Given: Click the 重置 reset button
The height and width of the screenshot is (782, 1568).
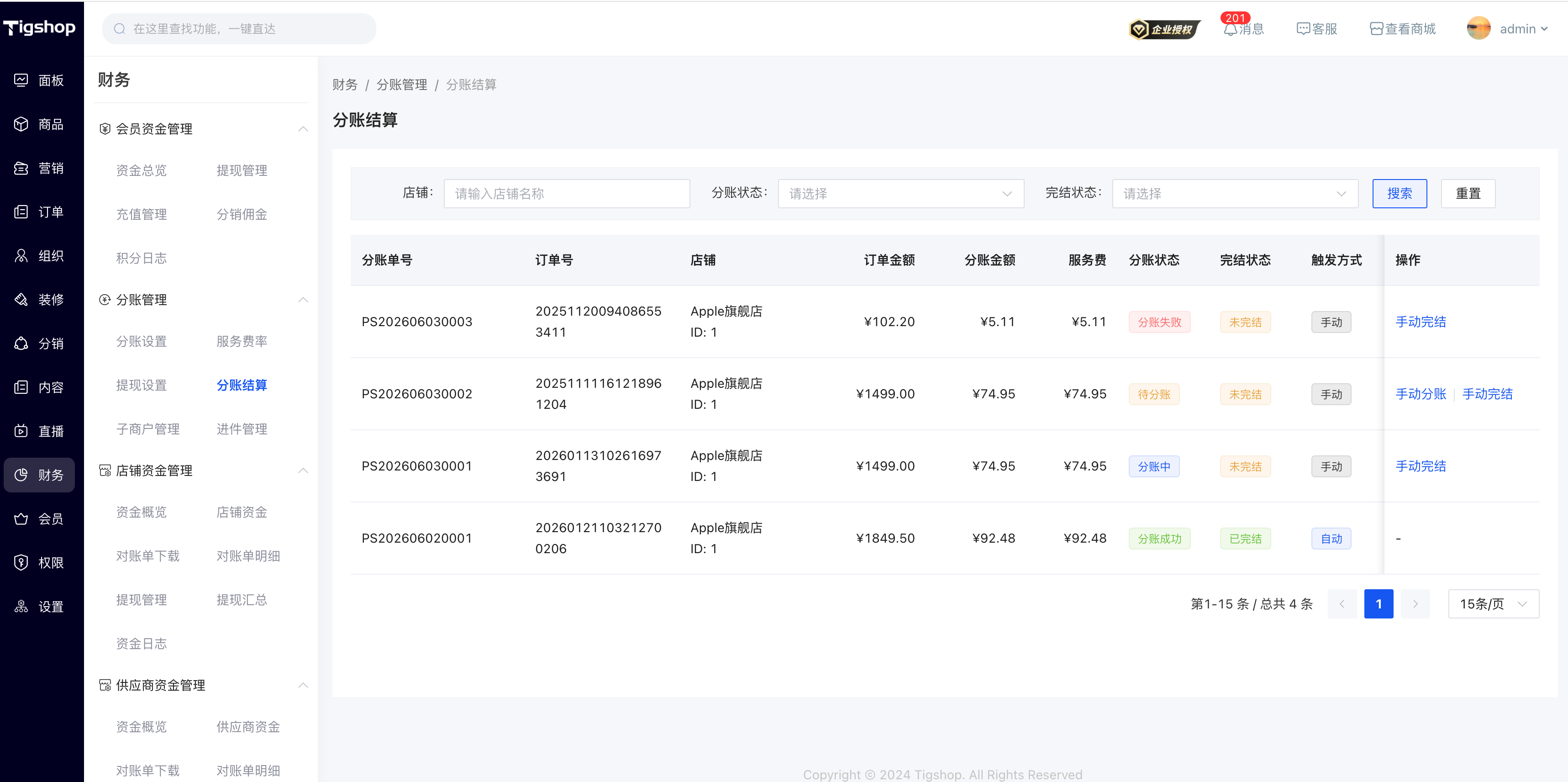Looking at the screenshot, I should click(x=1468, y=193).
